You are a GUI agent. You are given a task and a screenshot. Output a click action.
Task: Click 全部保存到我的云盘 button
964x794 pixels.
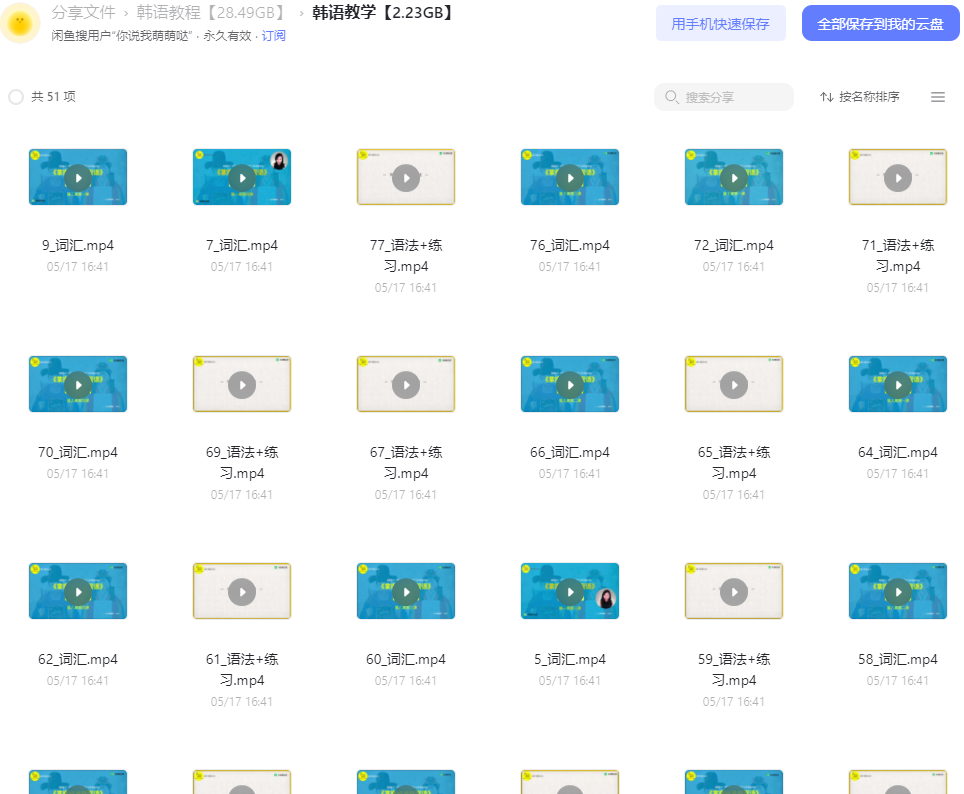(880, 23)
